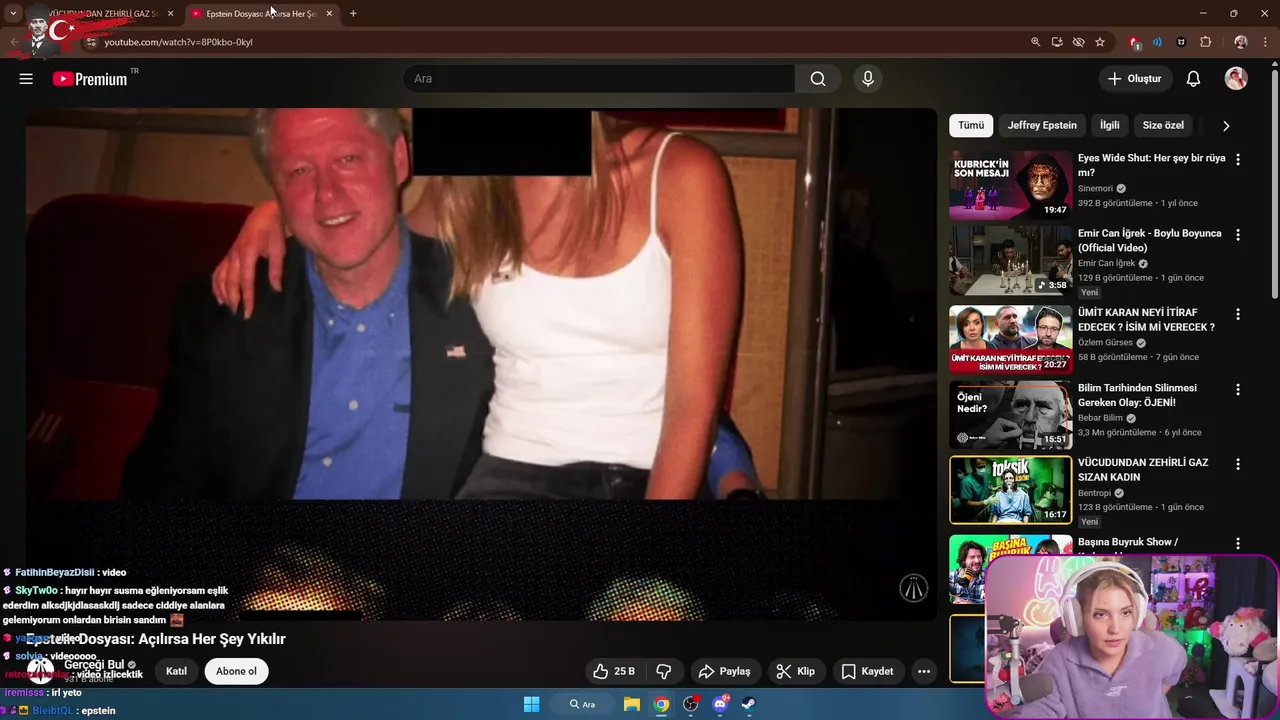The width and height of the screenshot is (1280, 720).
Task: Show more filter chips with right chevron
Action: click(x=1226, y=126)
